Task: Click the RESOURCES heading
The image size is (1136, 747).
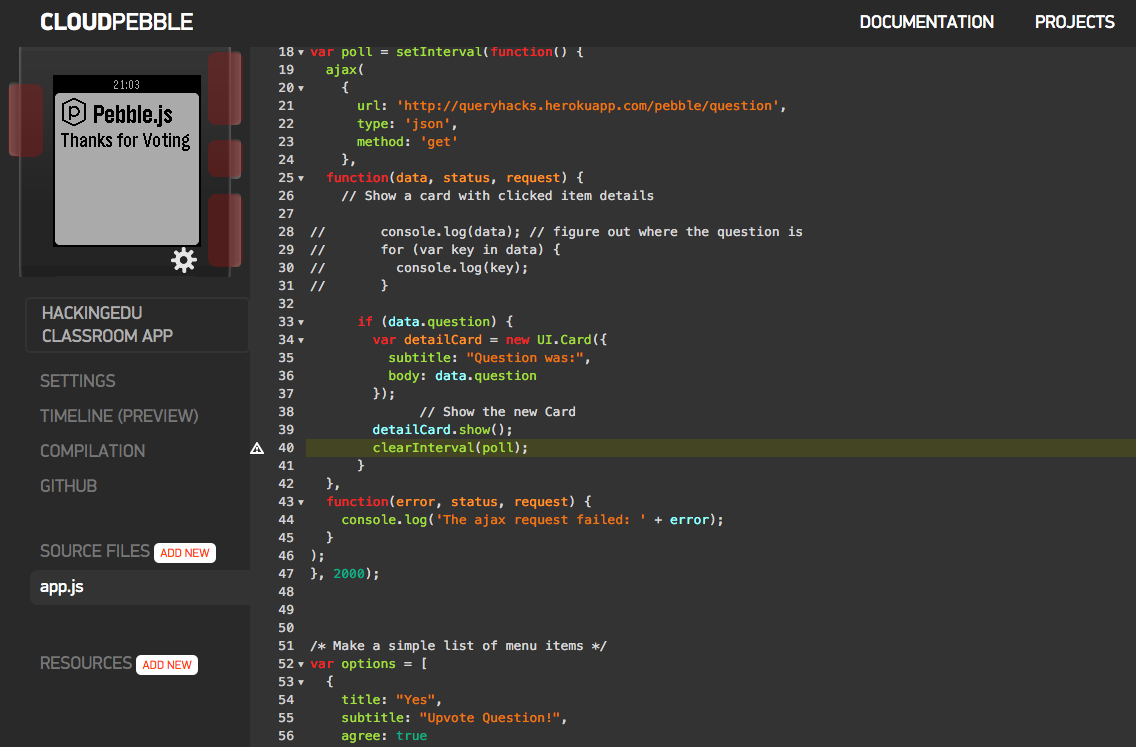Action: [x=85, y=664]
